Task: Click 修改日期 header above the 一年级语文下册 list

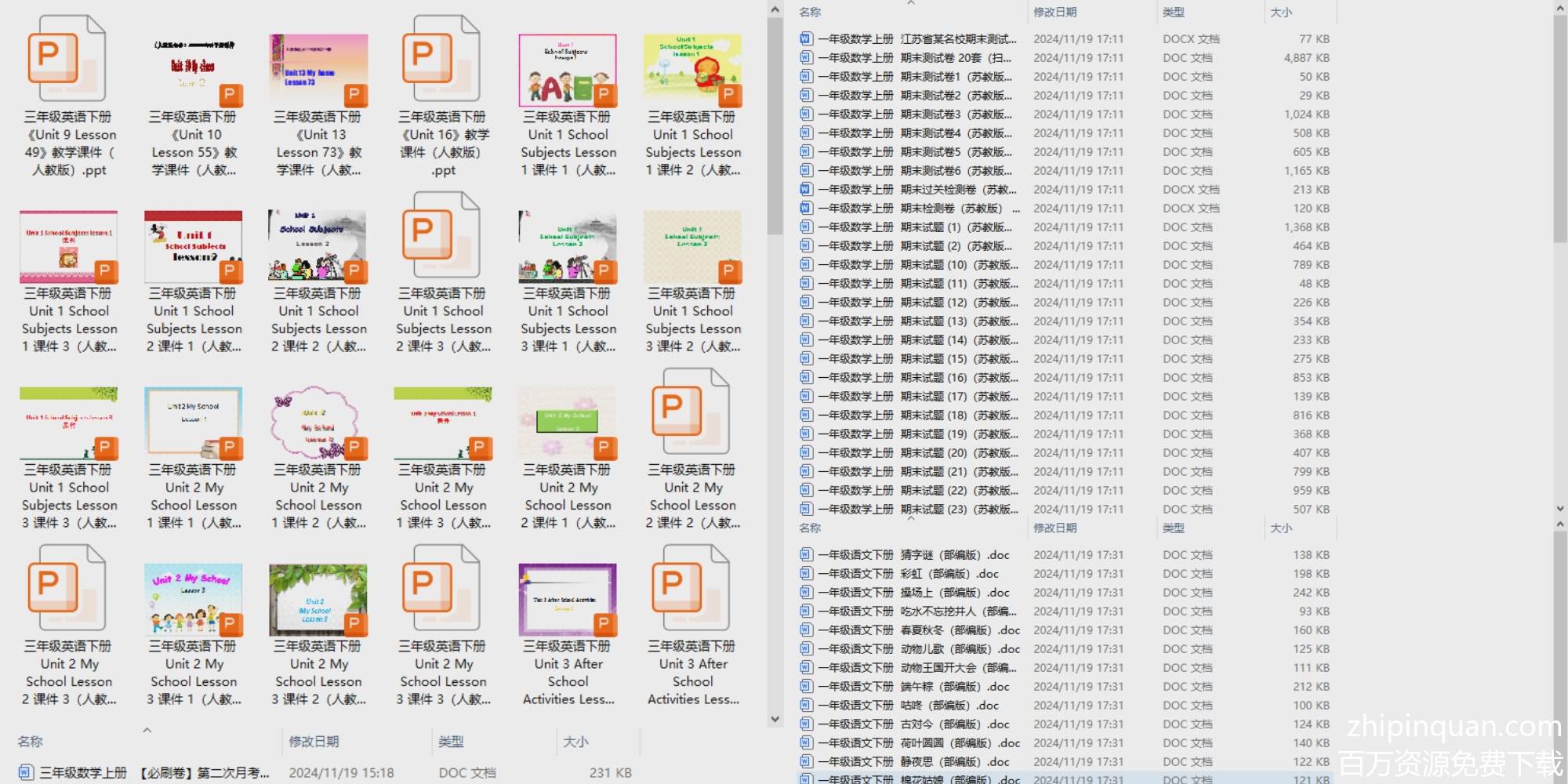Action: [1055, 528]
